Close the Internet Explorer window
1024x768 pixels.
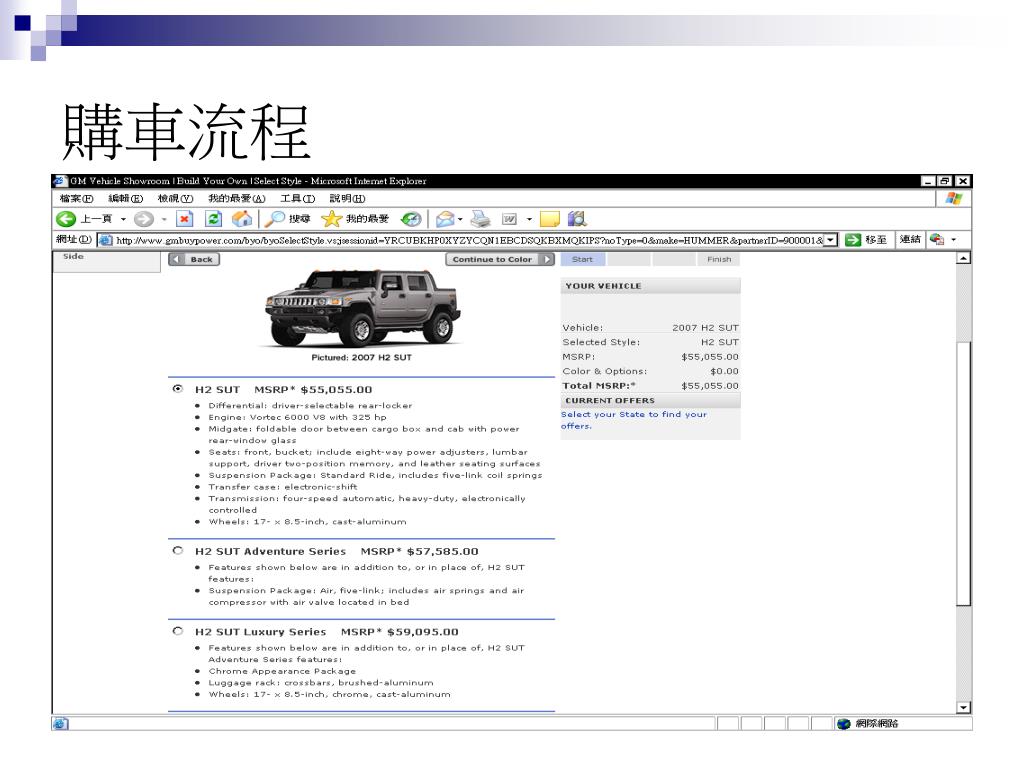963,181
